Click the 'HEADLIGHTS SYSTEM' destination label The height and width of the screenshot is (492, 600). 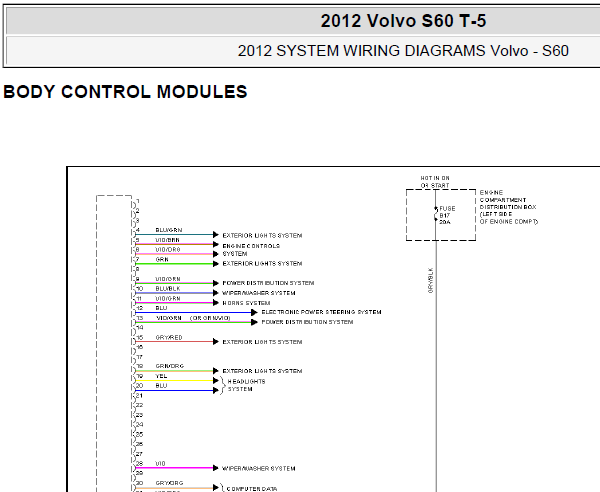(x=246, y=385)
